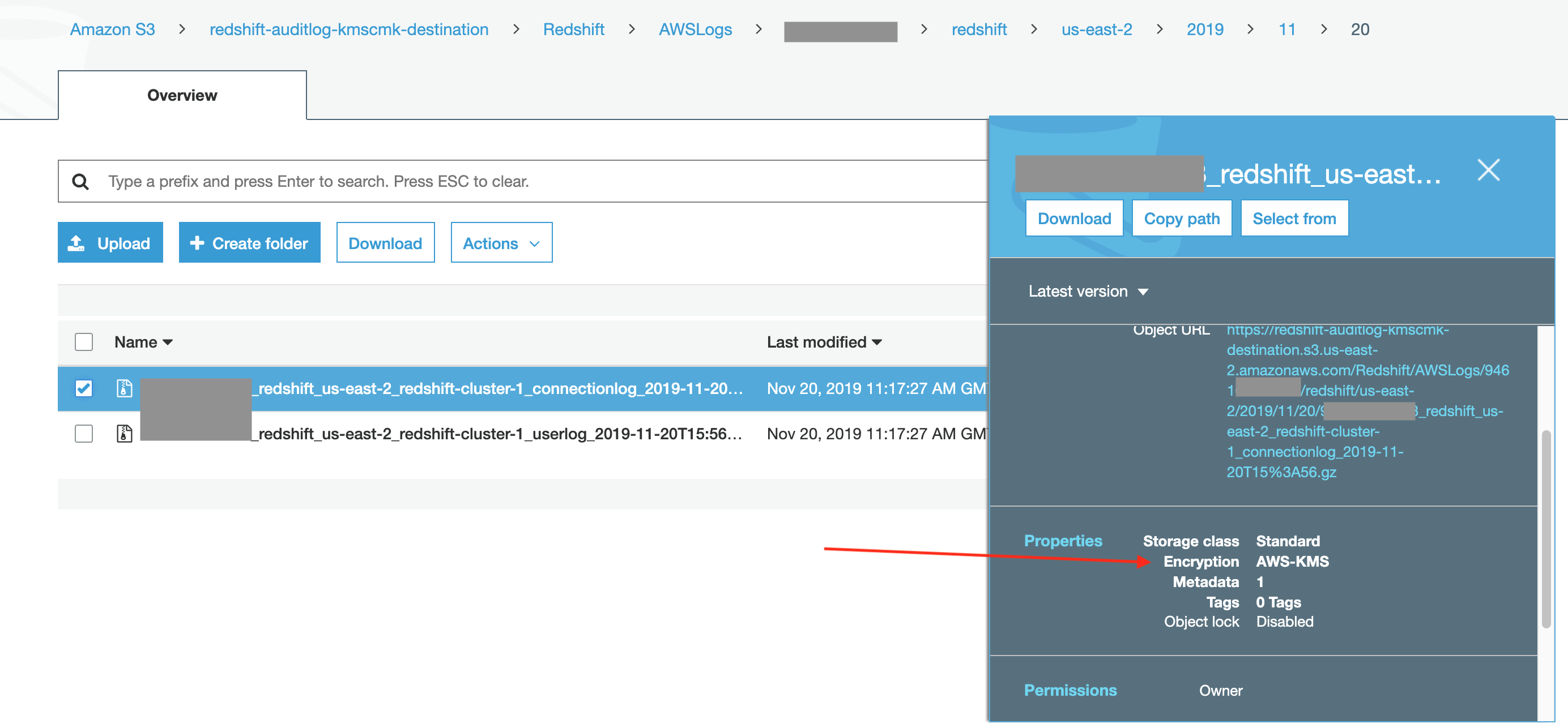Click the Upload button
1568x728 pixels.
coord(110,243)
